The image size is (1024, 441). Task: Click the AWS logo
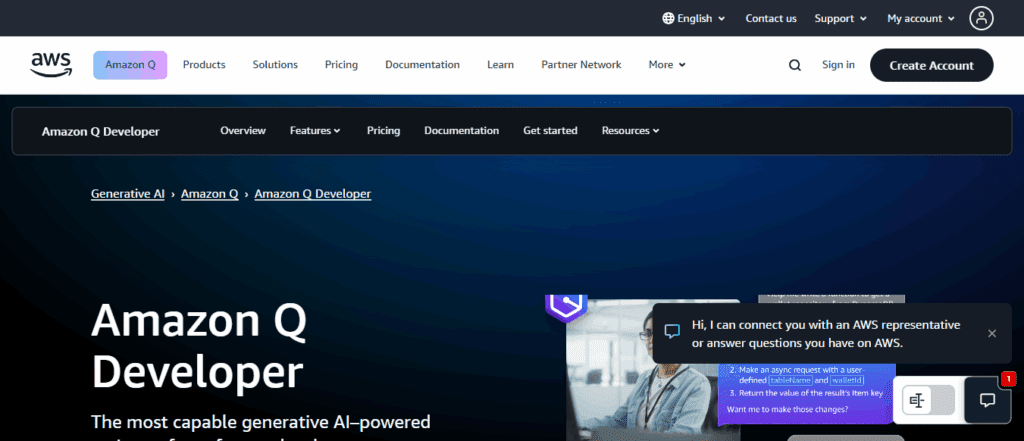(51, 65)
